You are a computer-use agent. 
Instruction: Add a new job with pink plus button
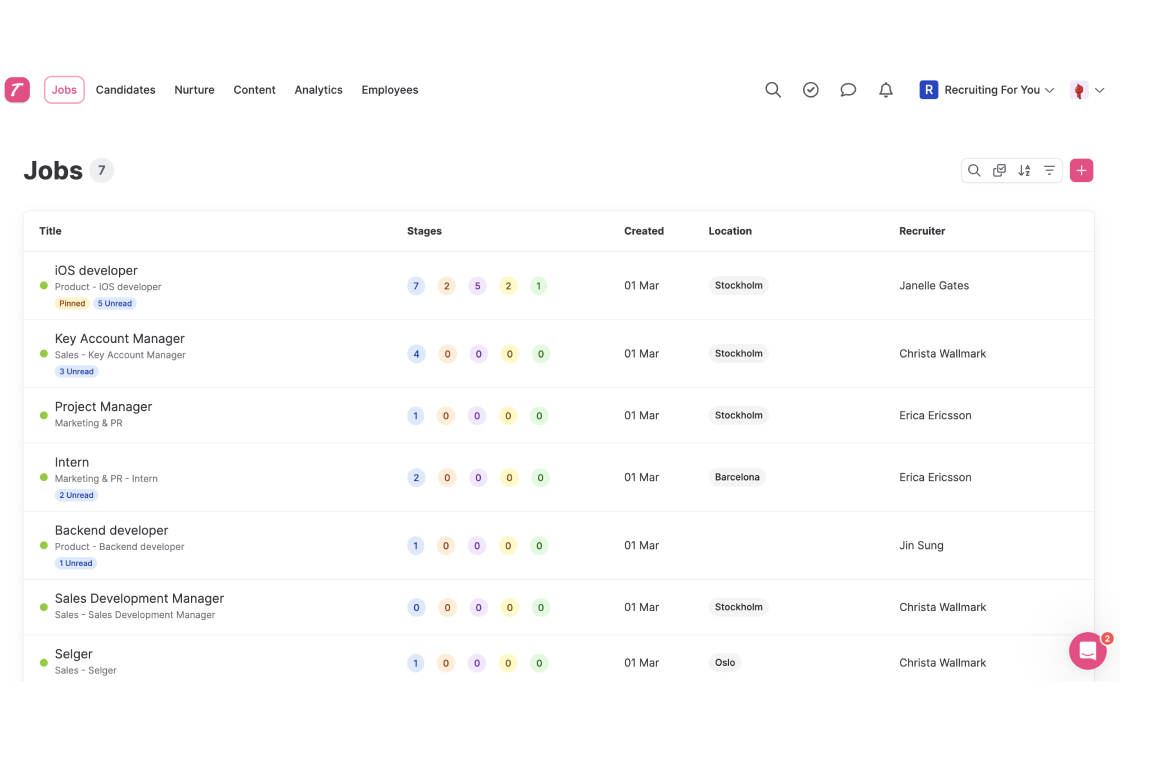(1081, 171)
